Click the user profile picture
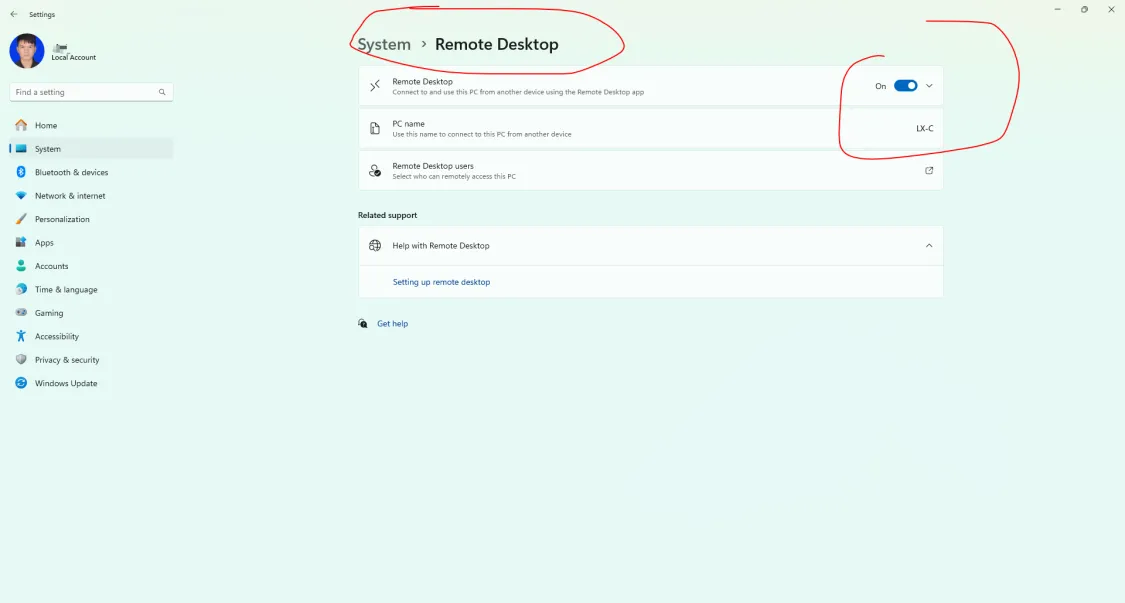This screenshot has height=603, width=1125. point(27,51)
